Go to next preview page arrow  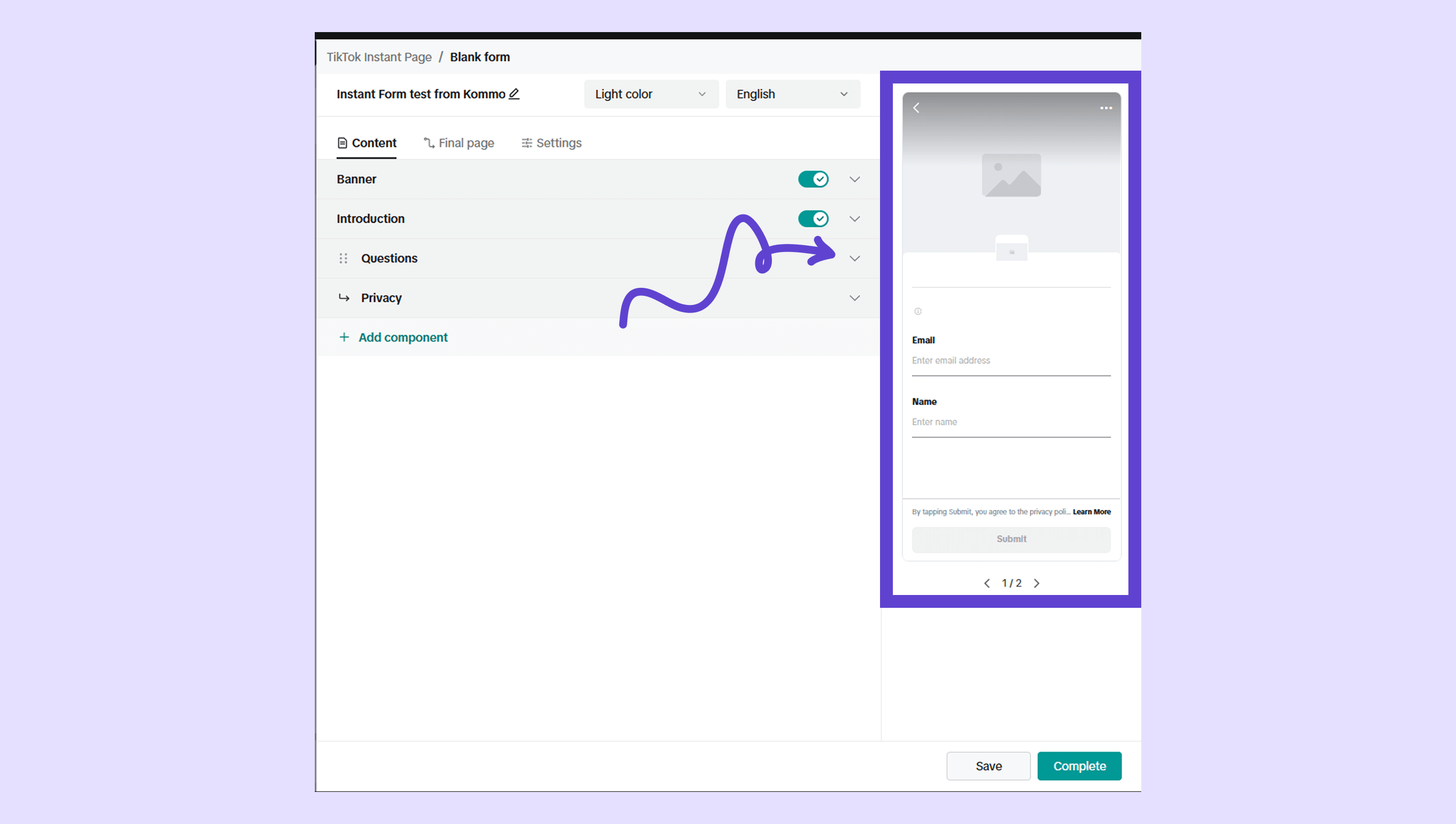coord(1036,583)
